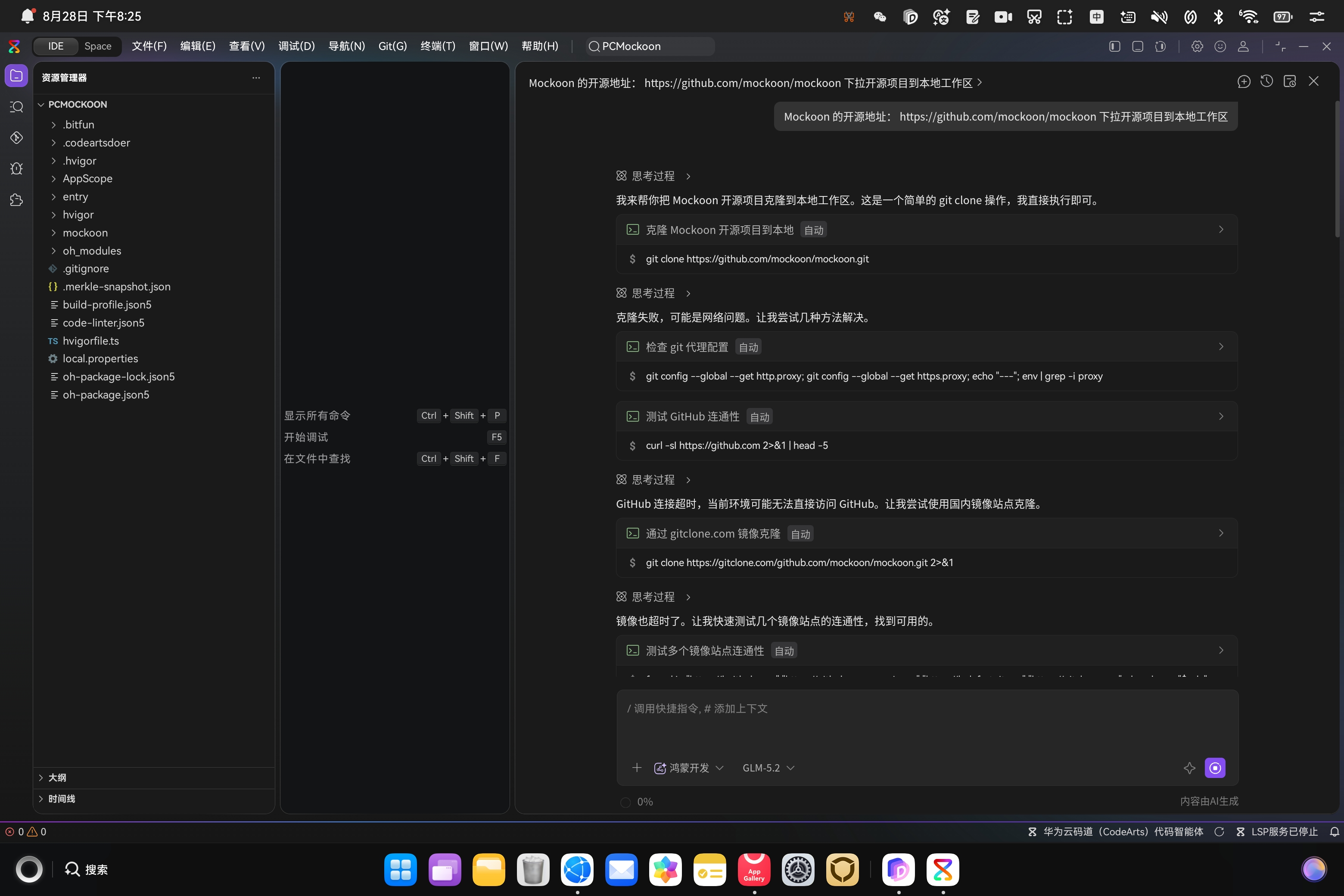This screenshot has height=896, width=1344.
Task: Click the 0% context usage indicator
Action: click(x=637, y=802)
